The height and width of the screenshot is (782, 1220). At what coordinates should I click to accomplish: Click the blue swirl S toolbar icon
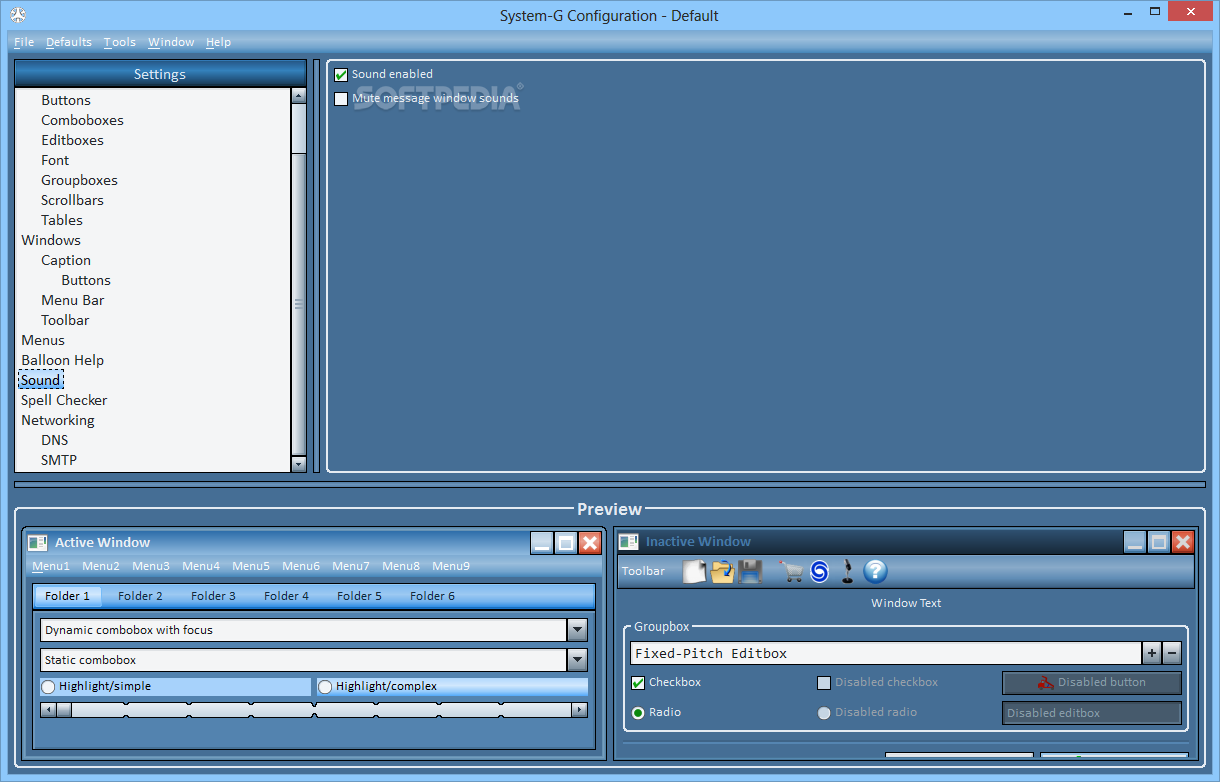click(x=820, y=571)
